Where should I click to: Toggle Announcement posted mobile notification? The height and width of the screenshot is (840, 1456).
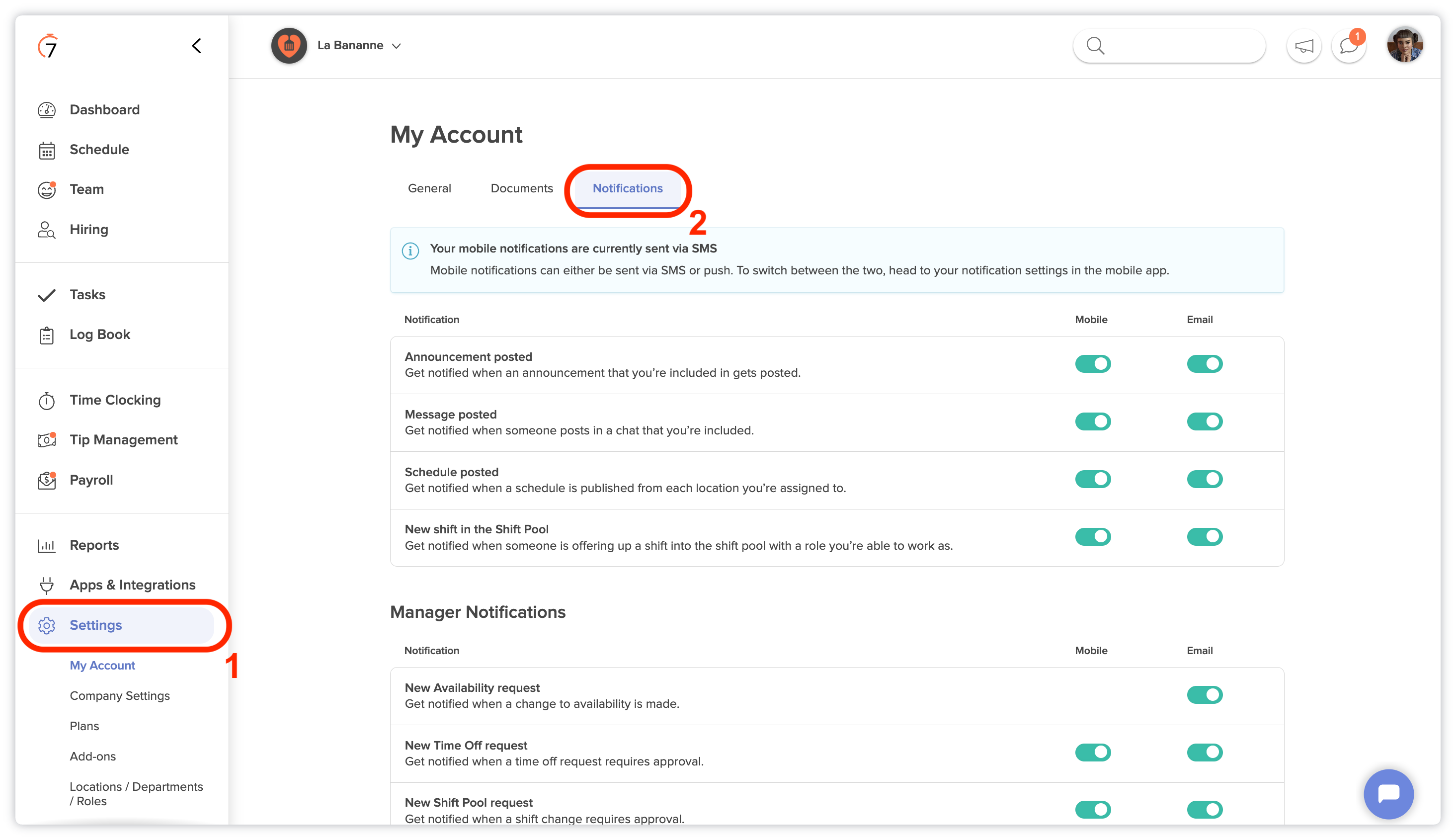(1092, 363)
